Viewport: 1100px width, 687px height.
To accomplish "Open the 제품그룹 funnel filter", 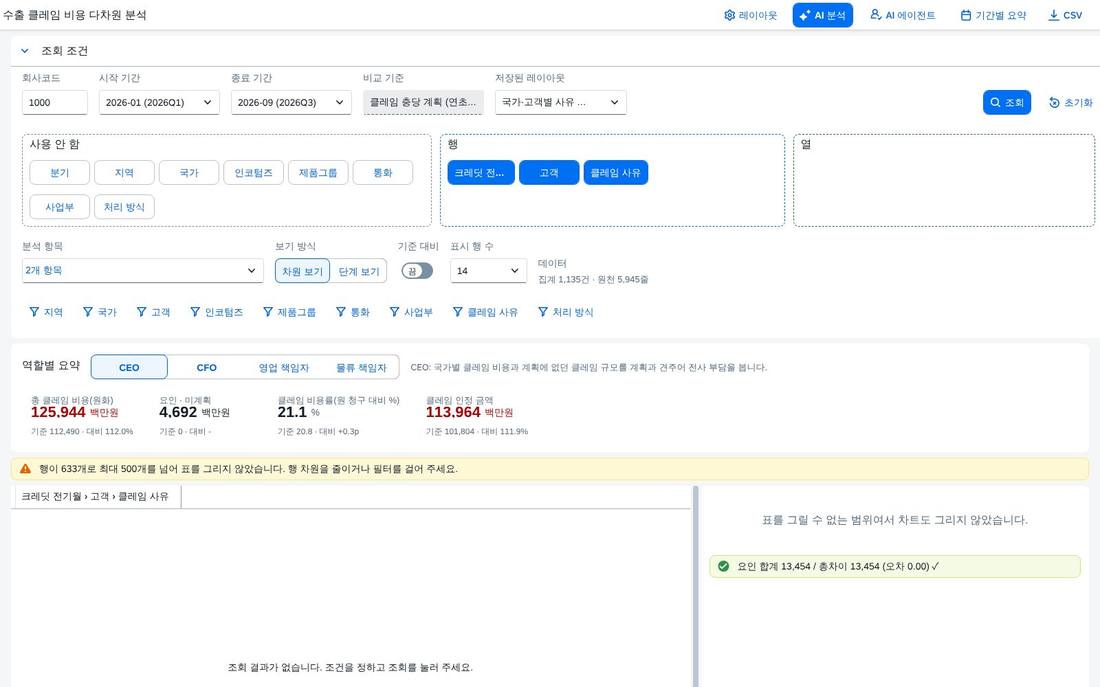I will [x=289, y=312].
